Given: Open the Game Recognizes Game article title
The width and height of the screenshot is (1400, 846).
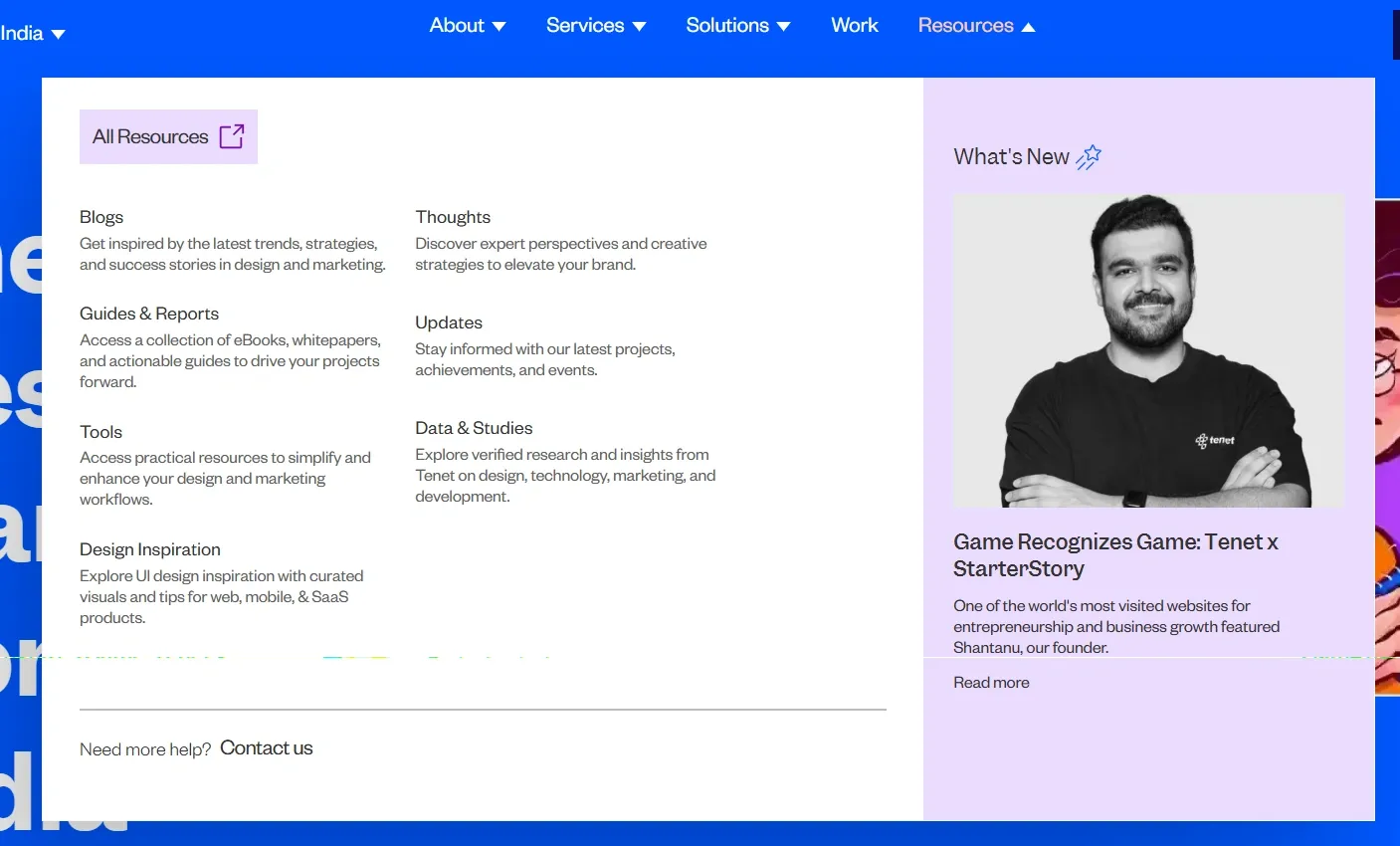Looking at the screenshot, I should click(x=1115, y=555).
